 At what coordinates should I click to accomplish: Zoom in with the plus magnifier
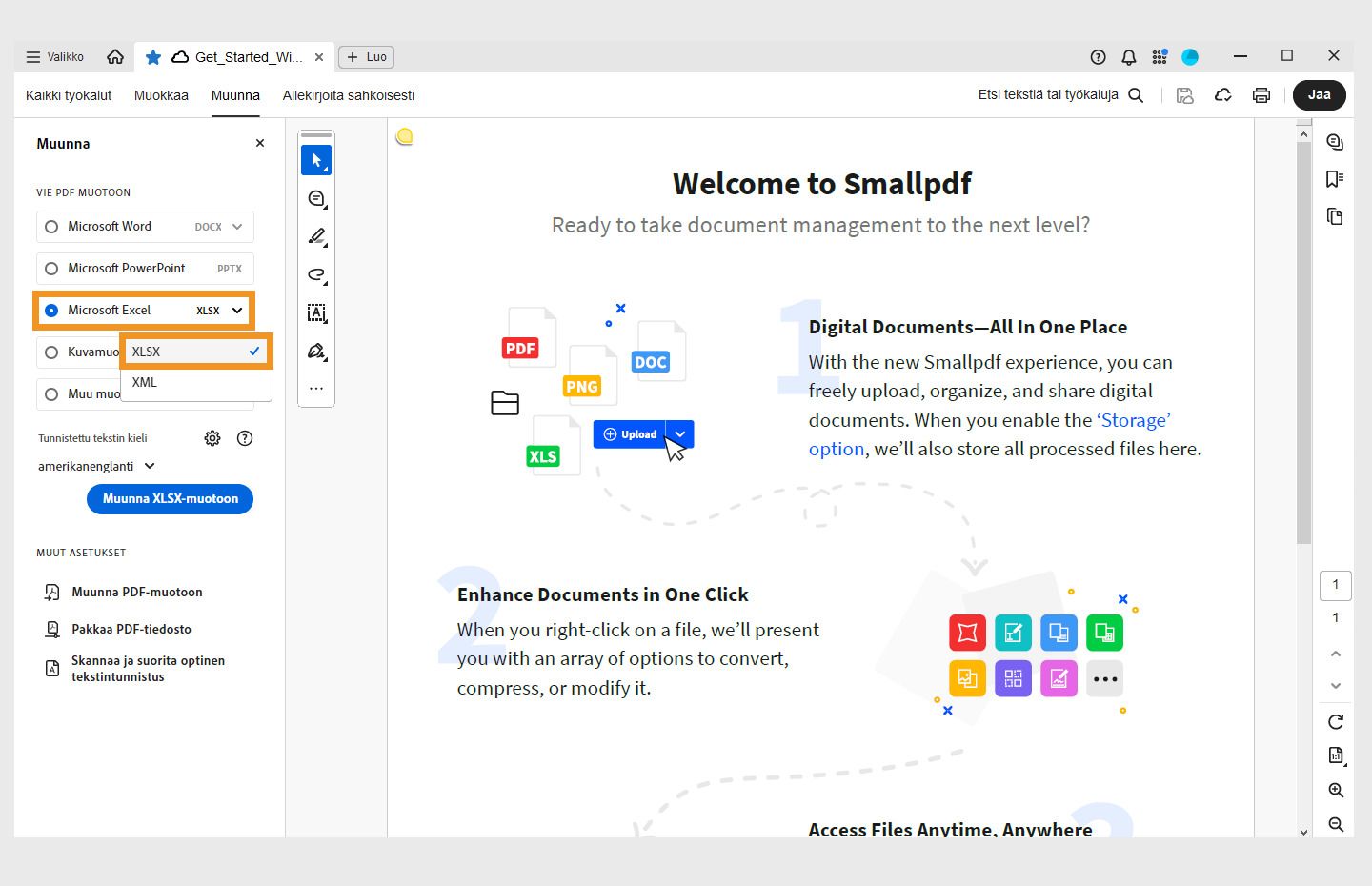(1336, 790)
